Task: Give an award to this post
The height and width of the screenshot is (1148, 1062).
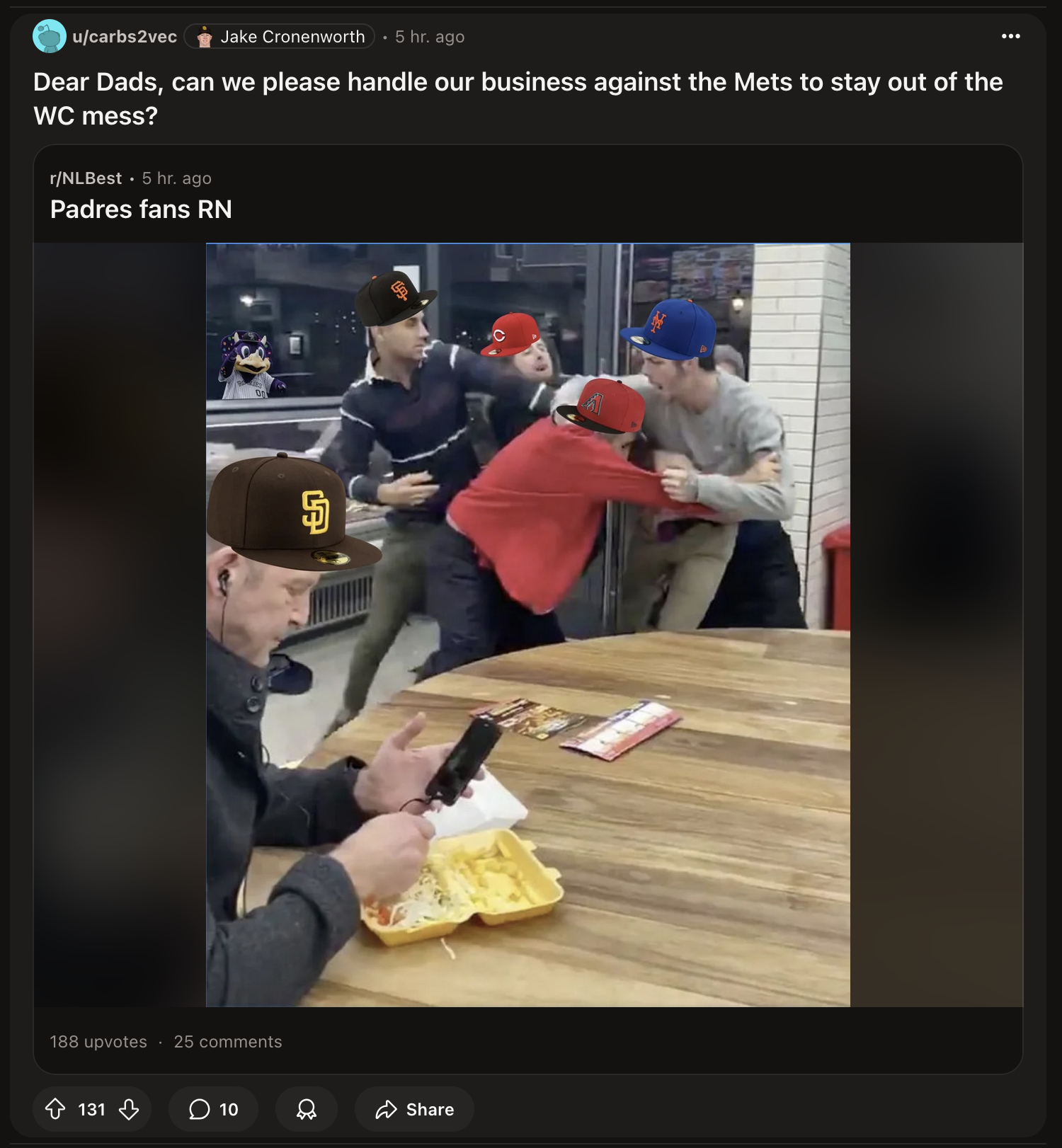Action: tap(306, 1109)
